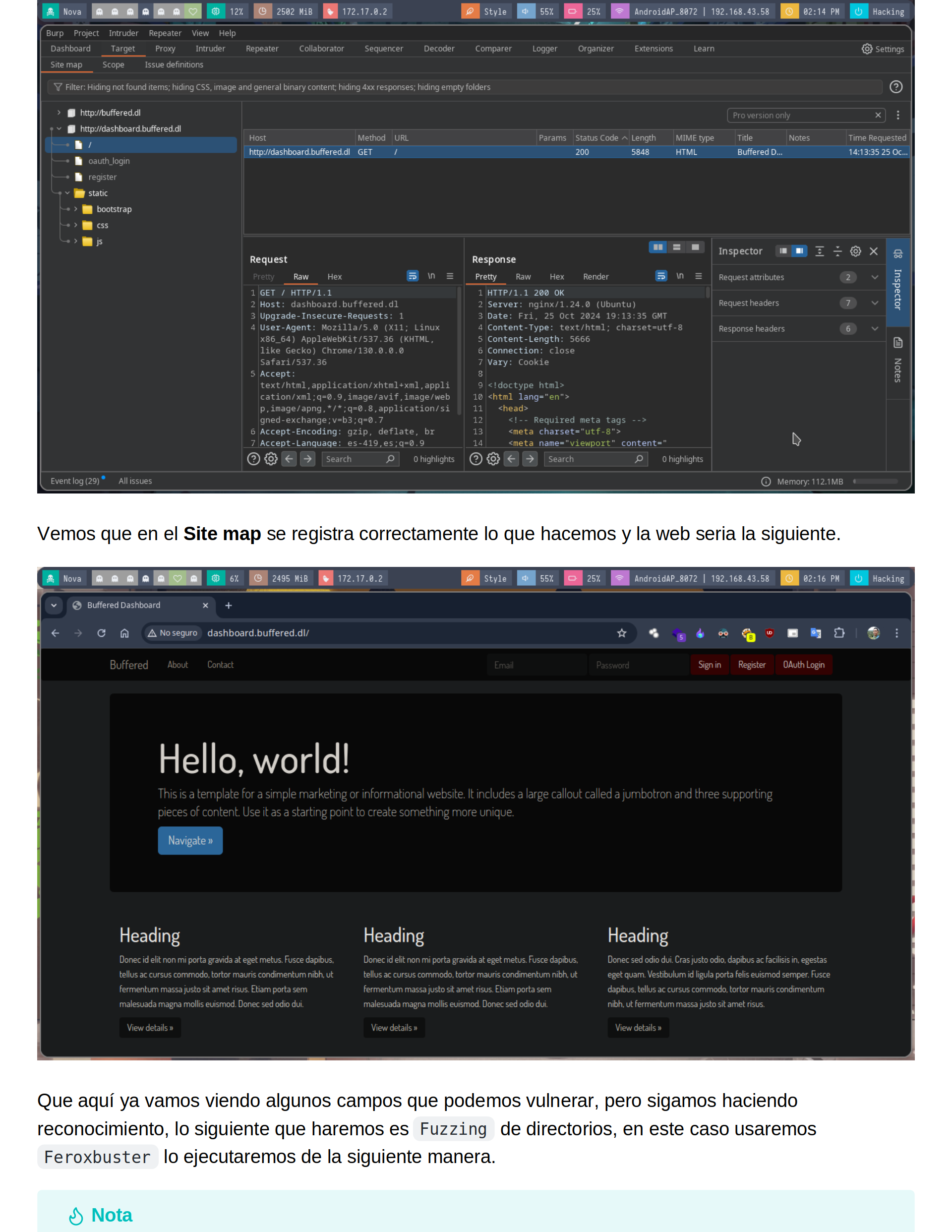Go to browser home page
The width and height of the screenshot is (952, 1232).
tap(124, 633)
